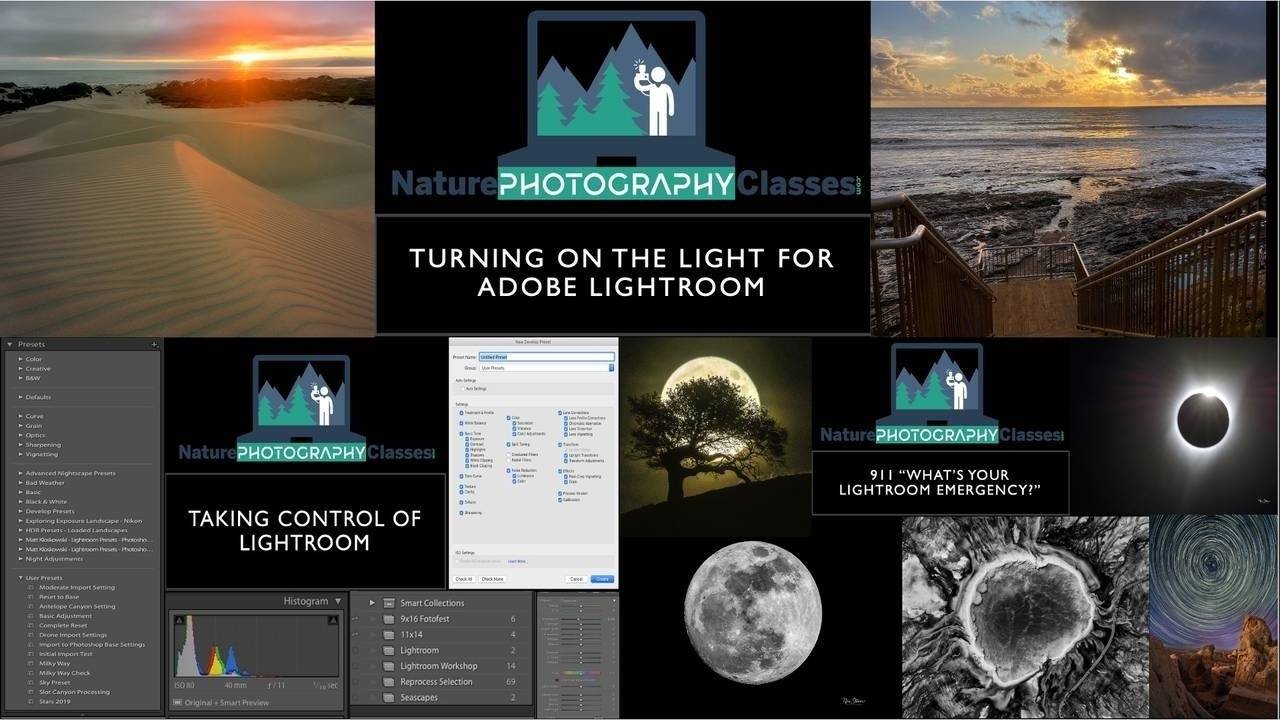Click the preset icon beside Drone Import Settings
Screen dimensions: 1280x720
point(31,635)
